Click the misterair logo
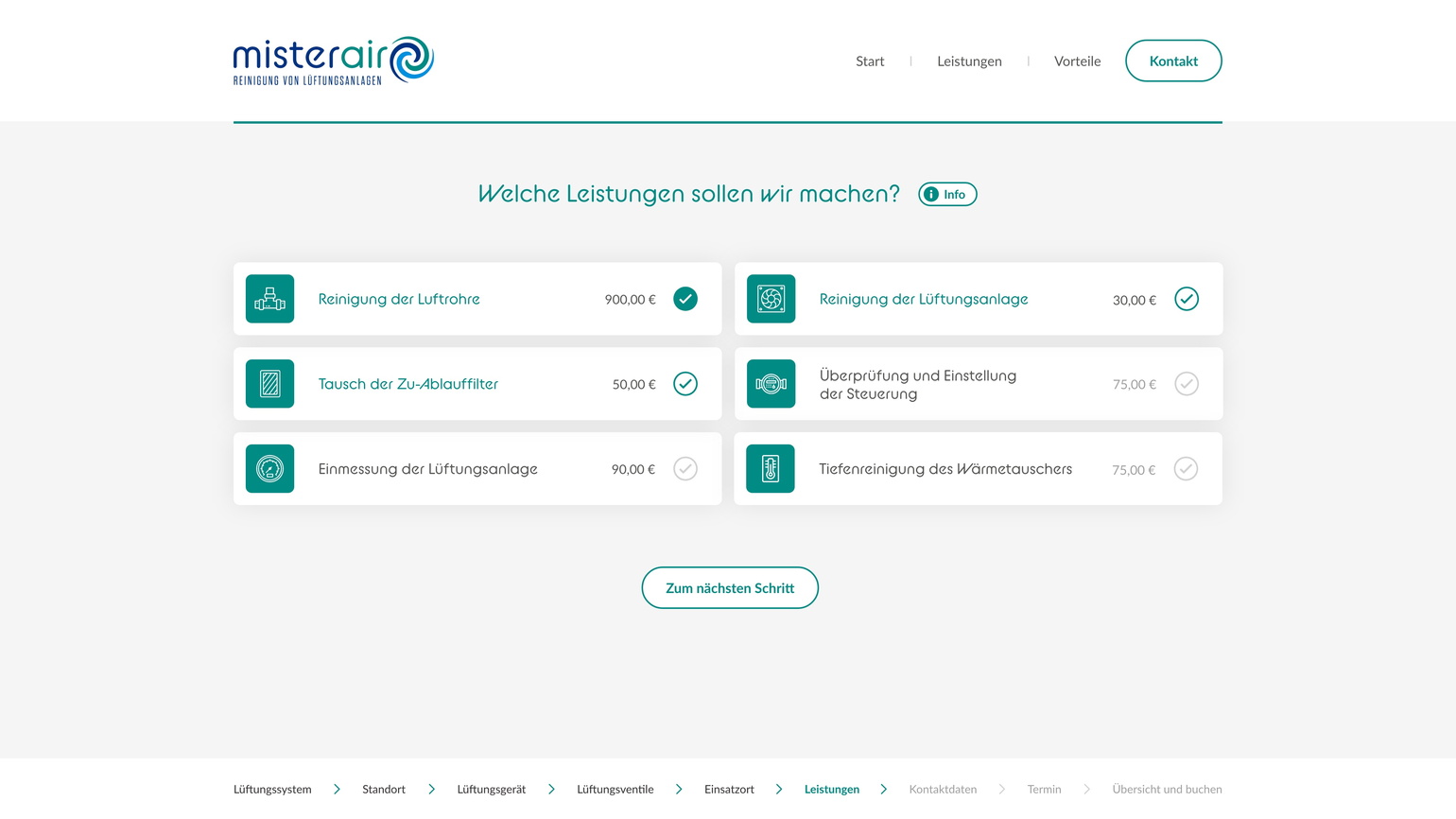 point(334,61)
